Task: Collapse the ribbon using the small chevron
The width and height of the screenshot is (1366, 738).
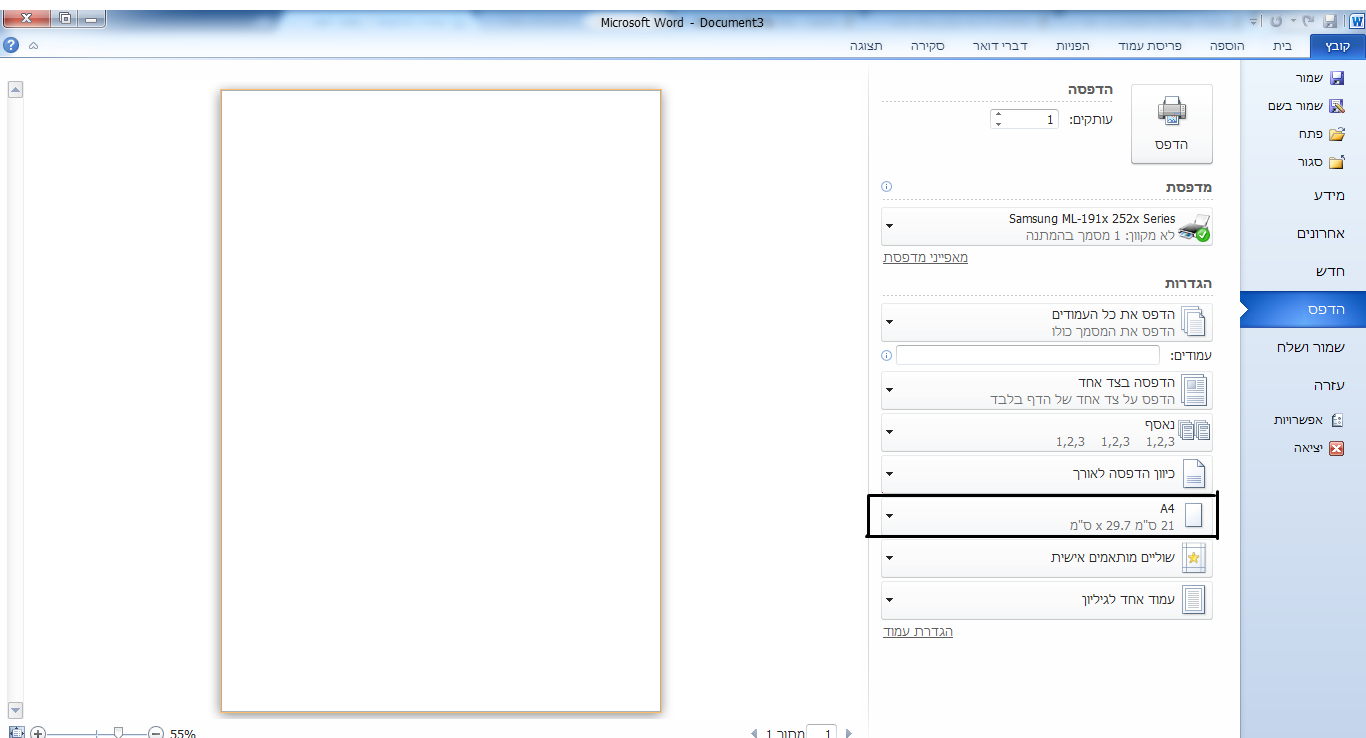Action: pos(33,46)
